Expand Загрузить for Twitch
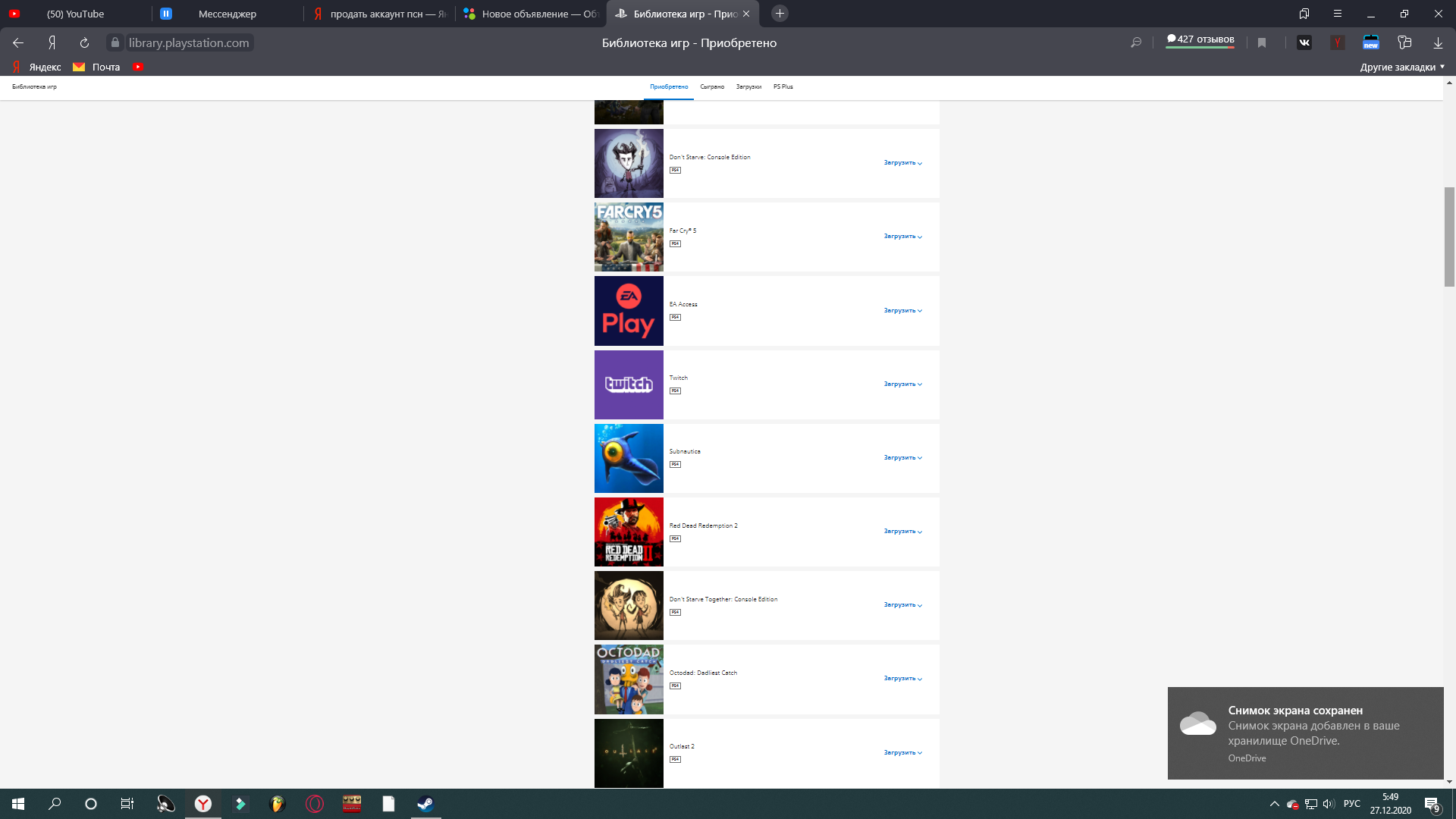Screen dimensions: 1456x819 (902, 384)
